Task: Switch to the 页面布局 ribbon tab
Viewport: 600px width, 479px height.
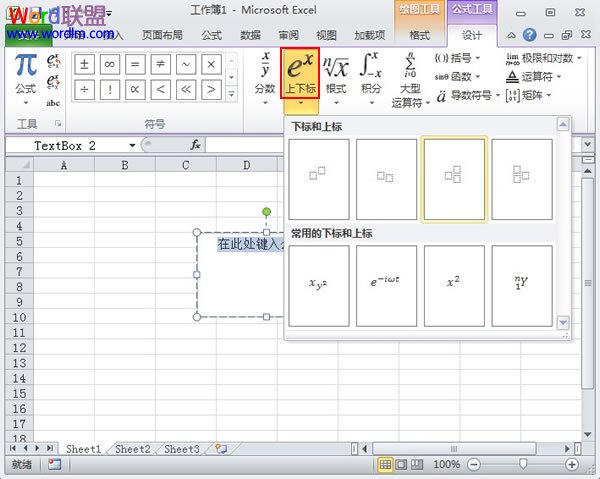Action: coord(162,35)
